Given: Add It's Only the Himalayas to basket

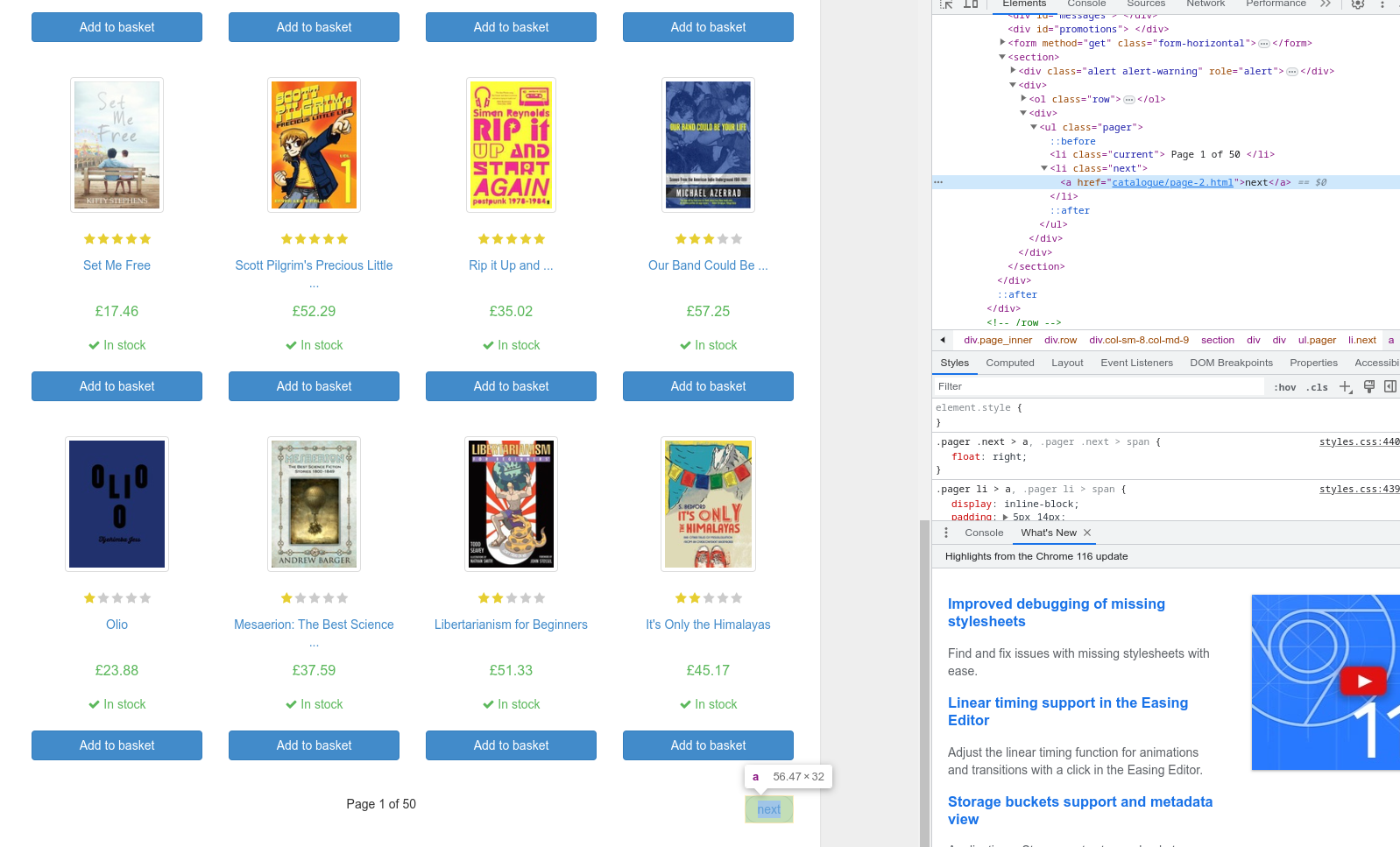Looking at the screenshot, I should click(708, 745).
